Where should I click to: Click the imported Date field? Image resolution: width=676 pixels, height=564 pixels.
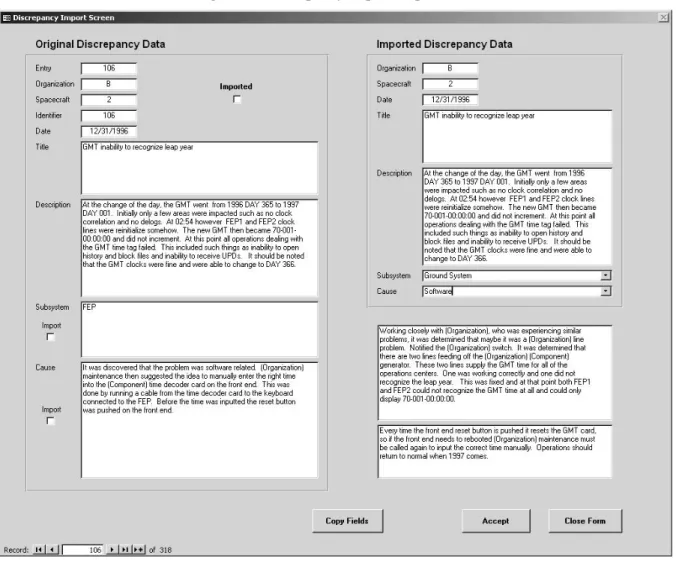pyautogui.click(x=450, y=100)
